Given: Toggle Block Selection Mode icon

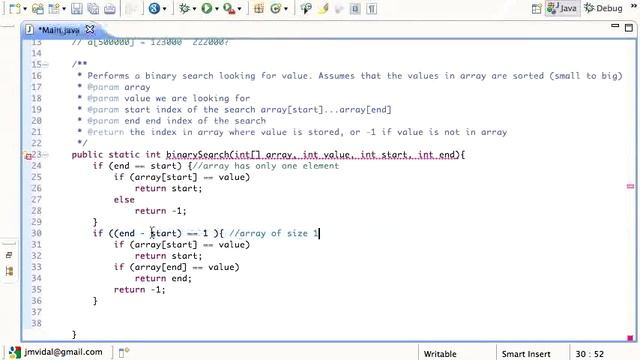Looking at the screenshot, I should [x=355, y=9].
